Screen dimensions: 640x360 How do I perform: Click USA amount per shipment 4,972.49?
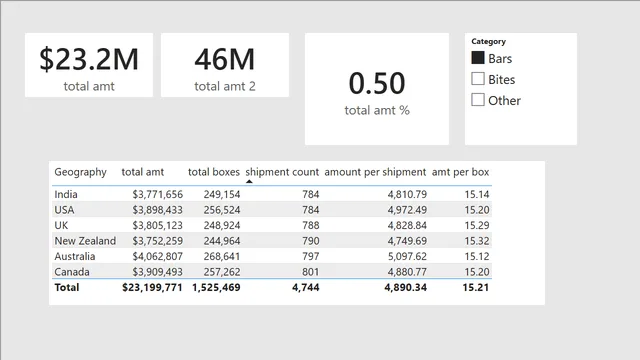coord(407,210)
